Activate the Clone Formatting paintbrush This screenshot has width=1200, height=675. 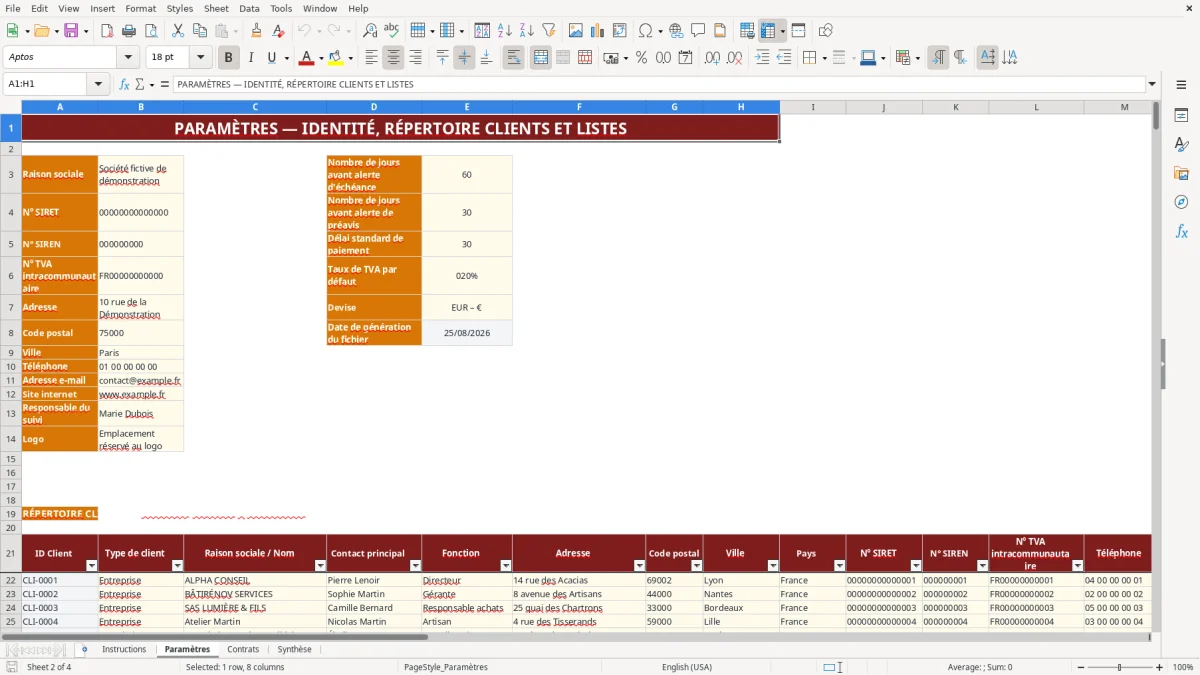click(256, 31)
